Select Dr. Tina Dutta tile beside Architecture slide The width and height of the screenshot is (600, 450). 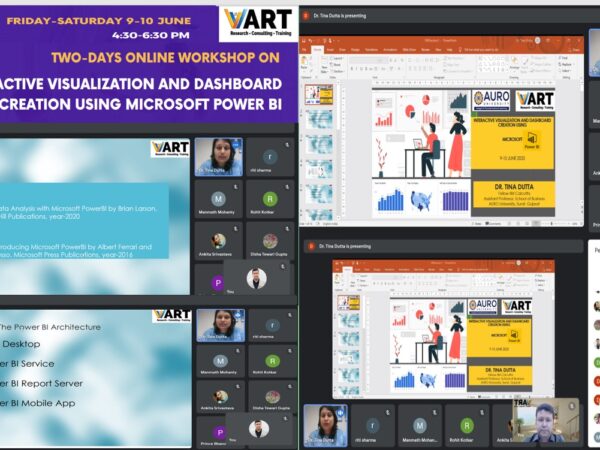point(220,325)
